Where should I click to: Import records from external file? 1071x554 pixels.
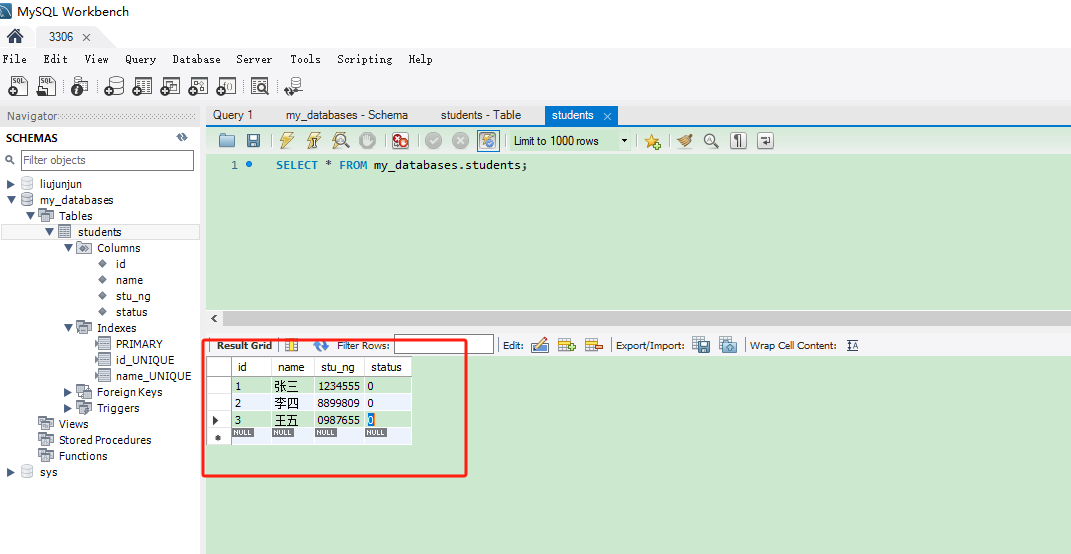tap(728, 345)
